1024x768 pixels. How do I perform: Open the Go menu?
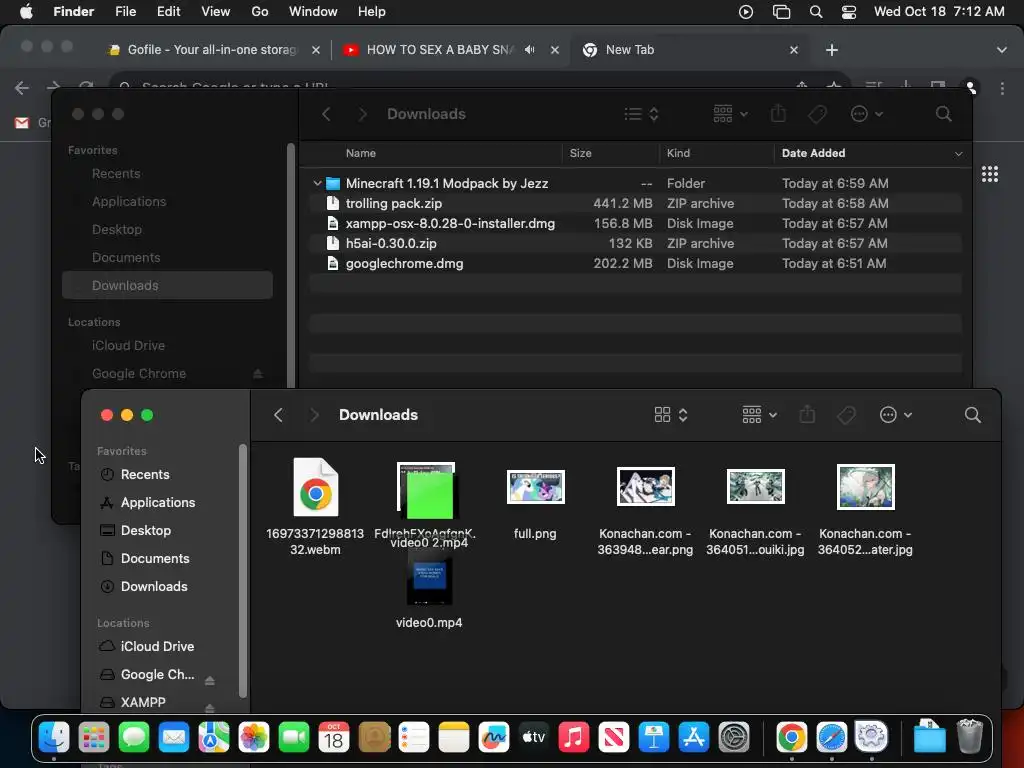tap(260, 12)
